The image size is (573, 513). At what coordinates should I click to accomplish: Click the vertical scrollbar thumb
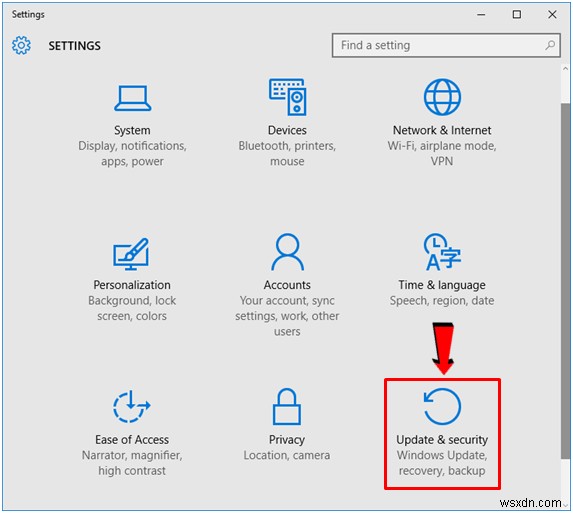pyautogui.click(x=566, y=281)
